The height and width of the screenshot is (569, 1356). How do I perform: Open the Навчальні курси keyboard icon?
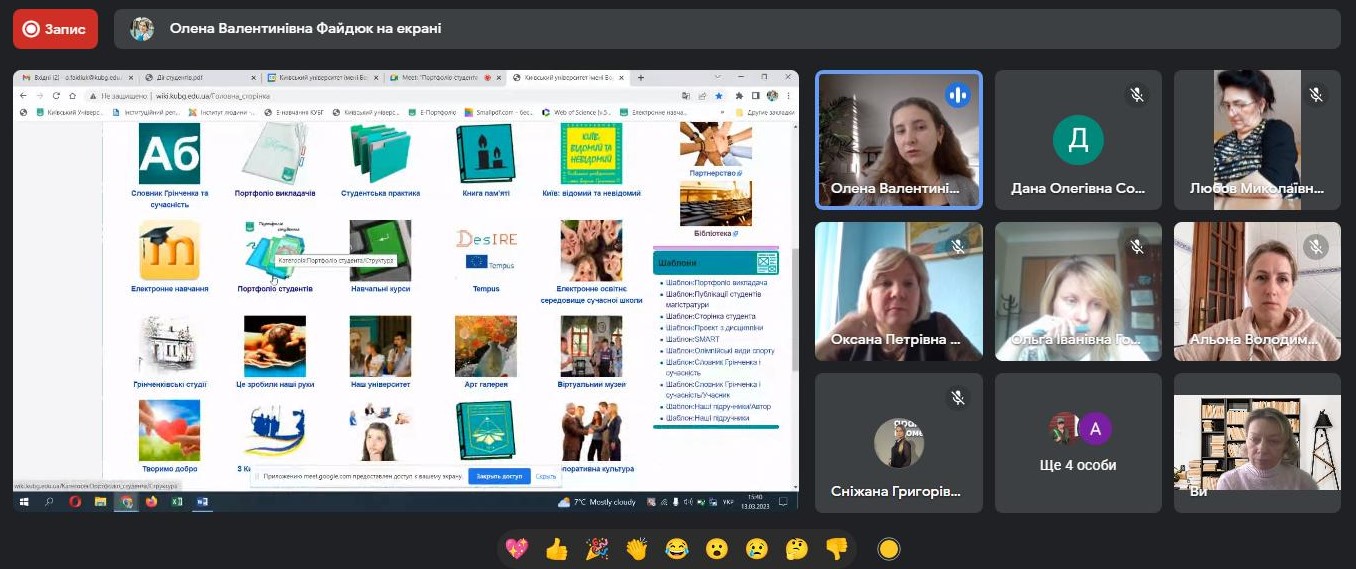coord(380,250)
